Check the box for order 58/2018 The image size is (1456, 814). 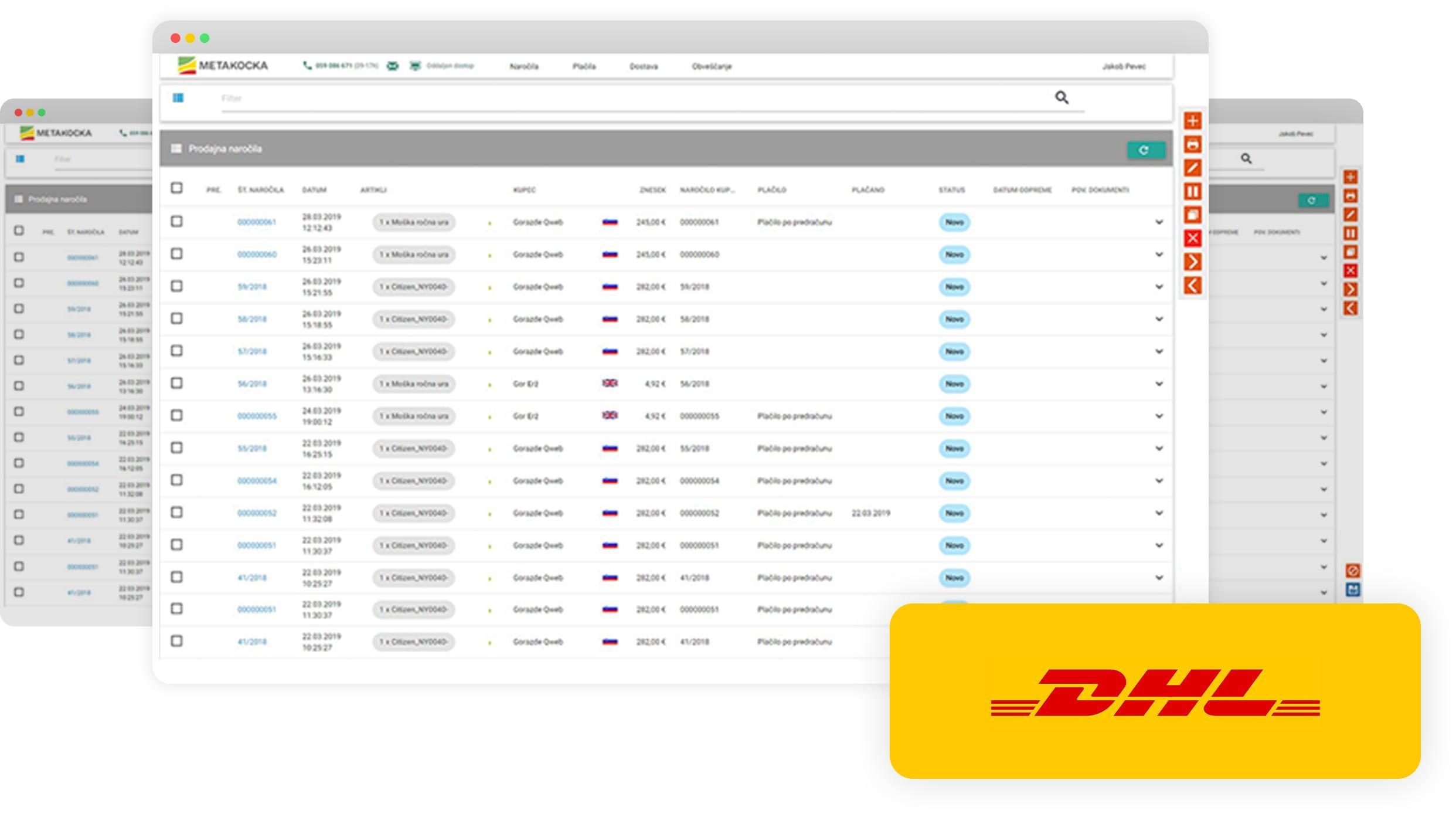[x=176, y=318]
